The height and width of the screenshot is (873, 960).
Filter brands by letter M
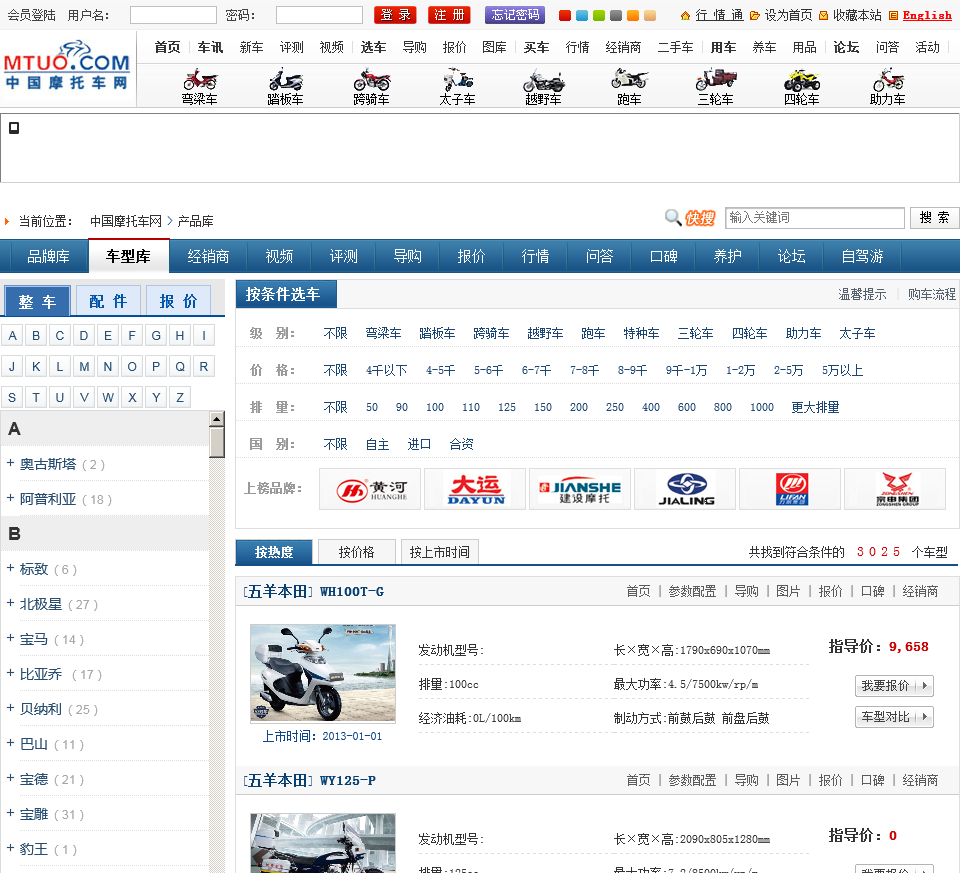[x=84, y=367]
